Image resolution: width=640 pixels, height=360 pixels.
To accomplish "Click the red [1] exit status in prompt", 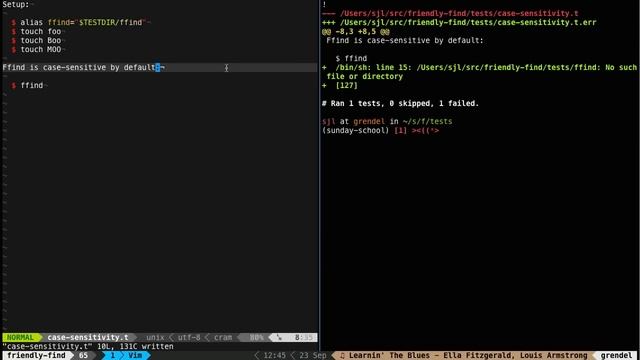I will (x=400, y=131).
